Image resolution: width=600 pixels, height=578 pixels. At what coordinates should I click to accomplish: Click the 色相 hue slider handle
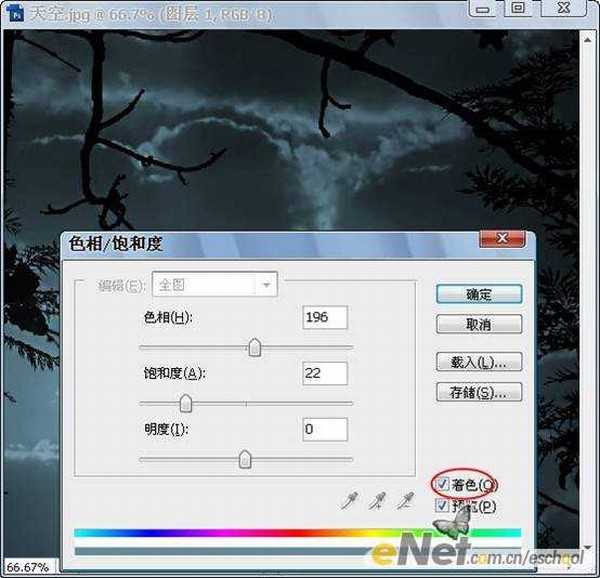[x=255, y=347]
